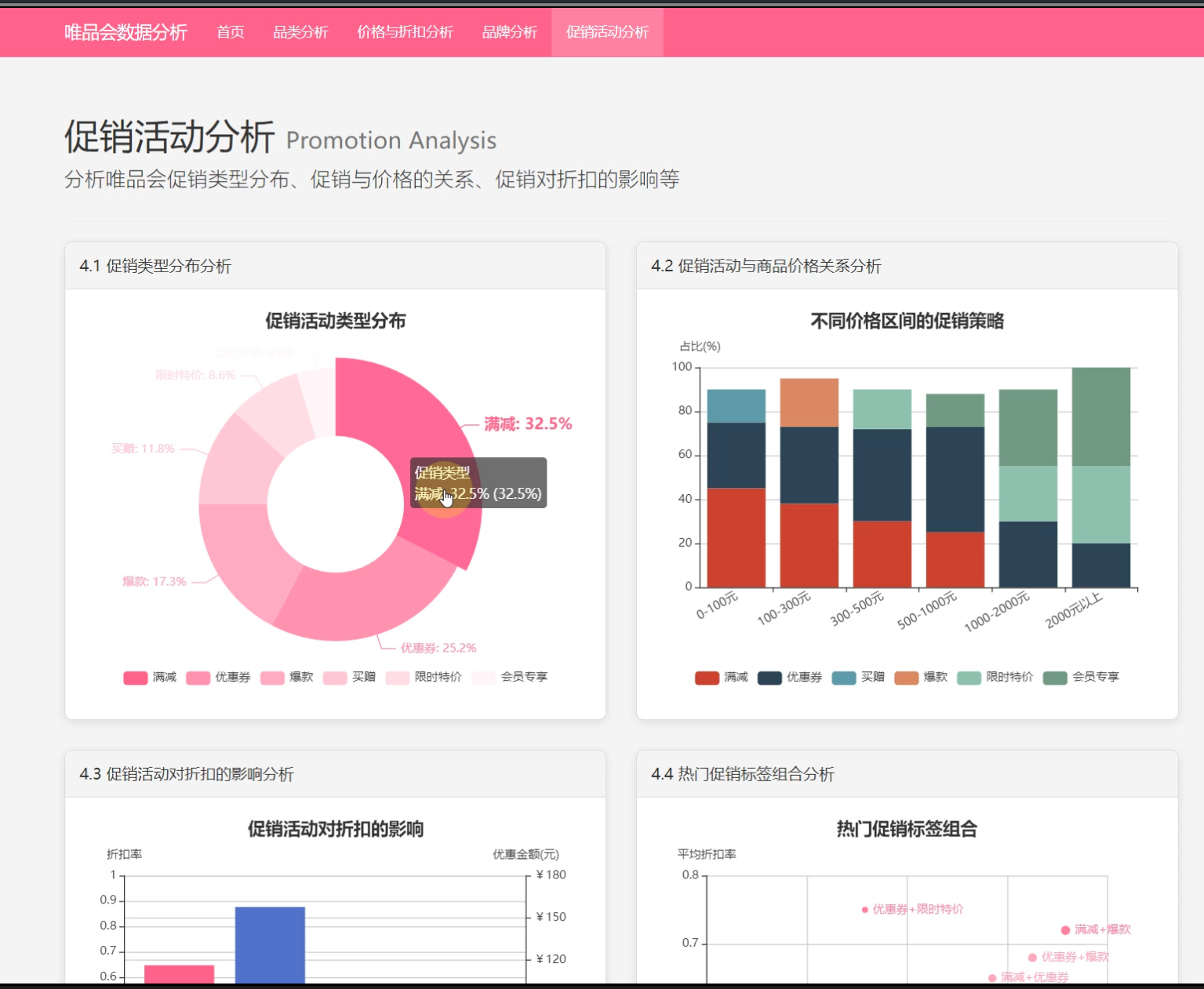Select the 爆款 legend icon in pie chart legend
The width and height of the screenshot is (1204, 989).
click(271, 677)
